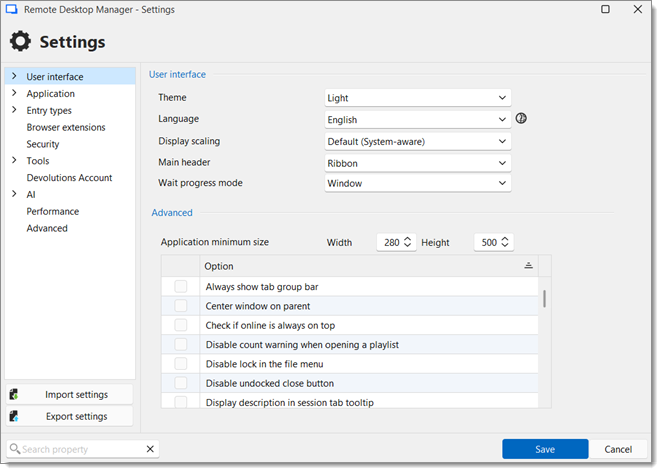
Task: Click the Option column sort icon
Action: coord(528,265)
